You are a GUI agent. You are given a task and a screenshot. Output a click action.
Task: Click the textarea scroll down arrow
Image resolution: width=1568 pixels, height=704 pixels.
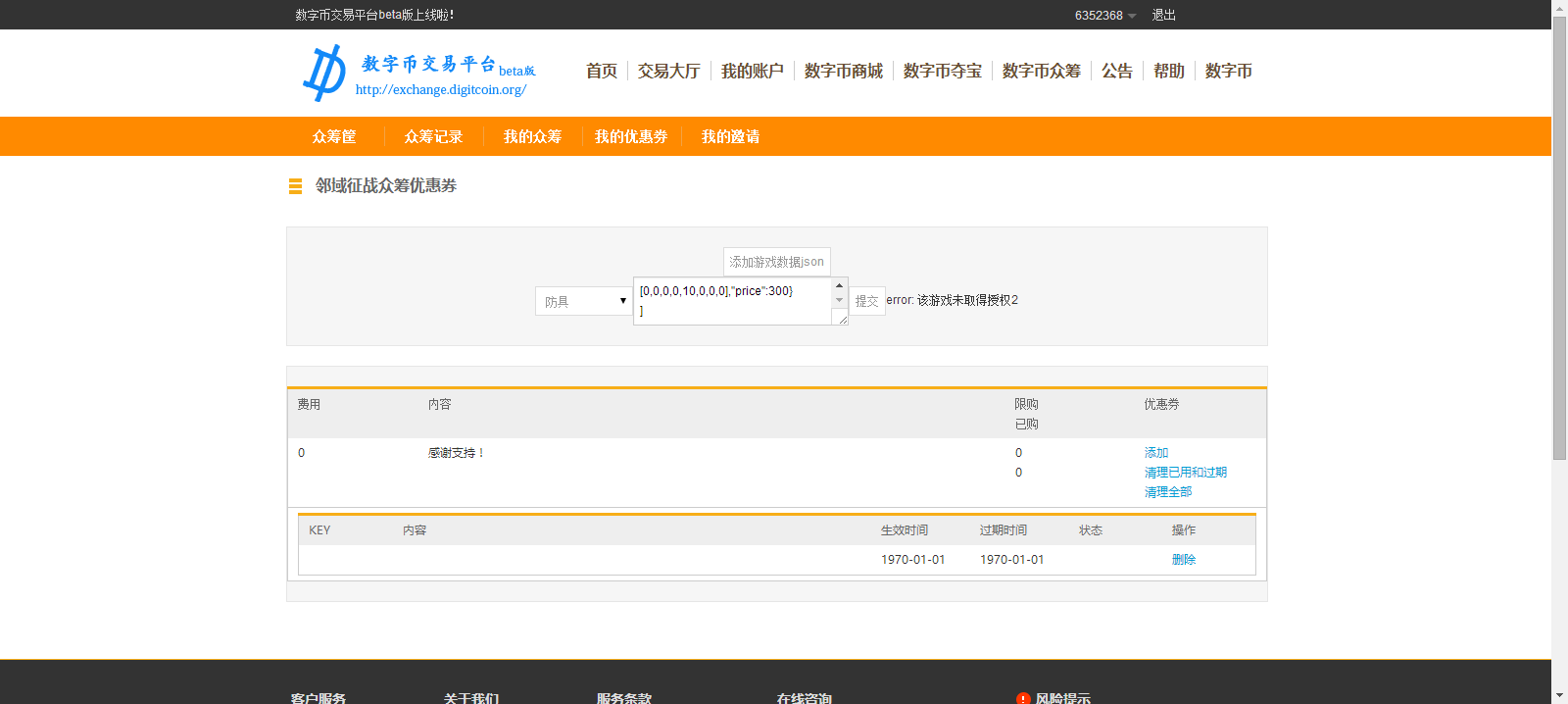[839, 300]
